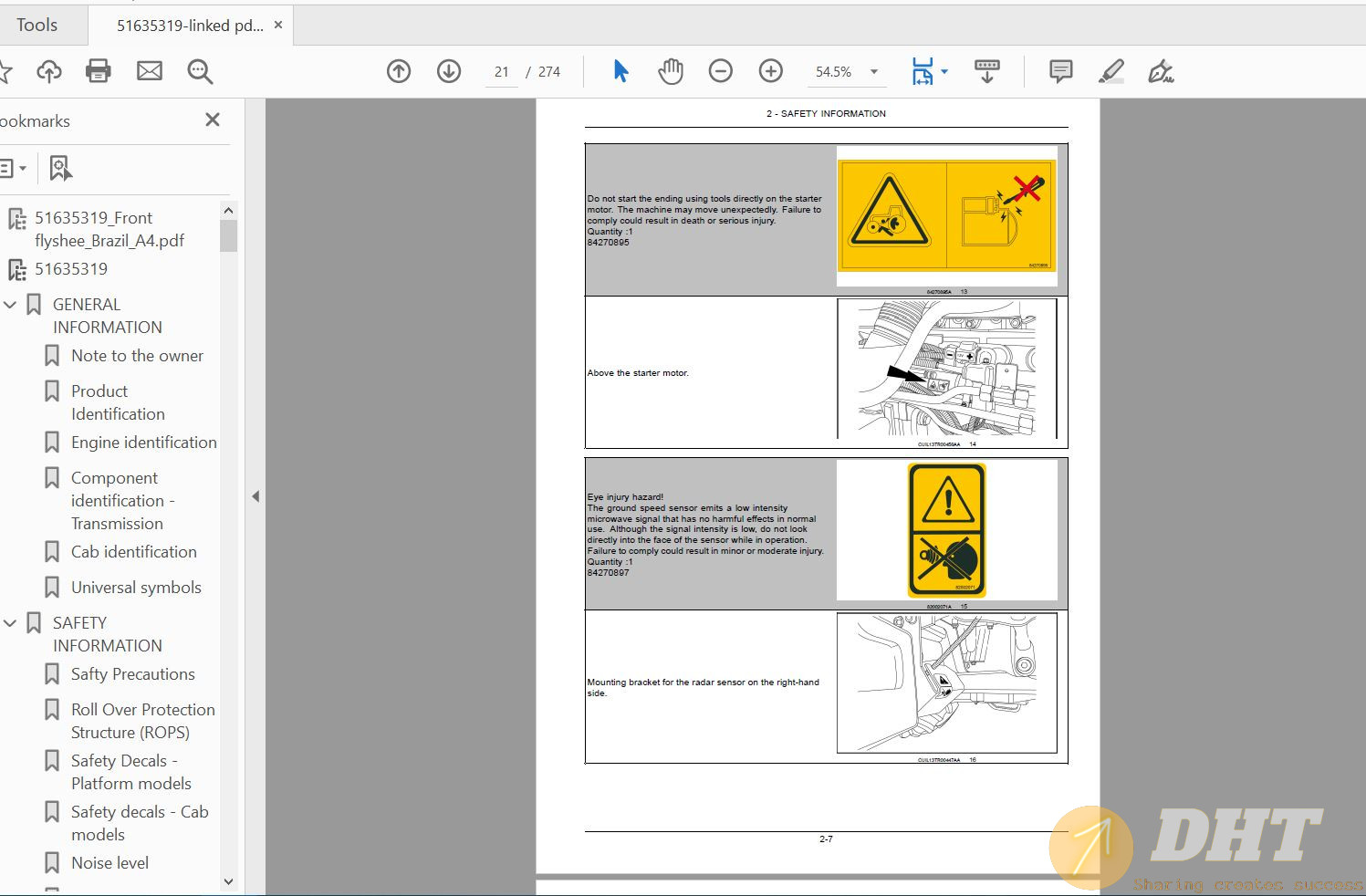Click the zoom out minus button
This screenshot has height=896, width=1366.
[721, 71]
